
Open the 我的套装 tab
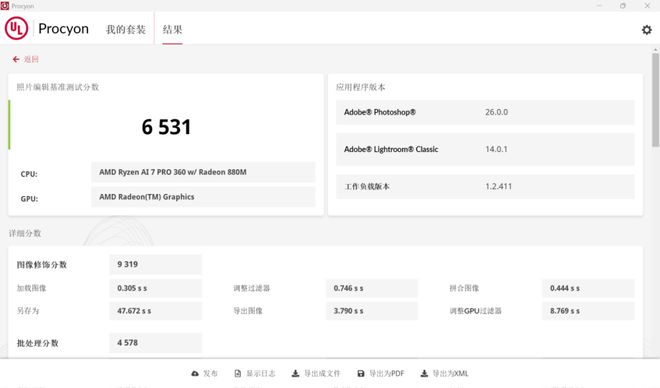(x=126, y=29)
